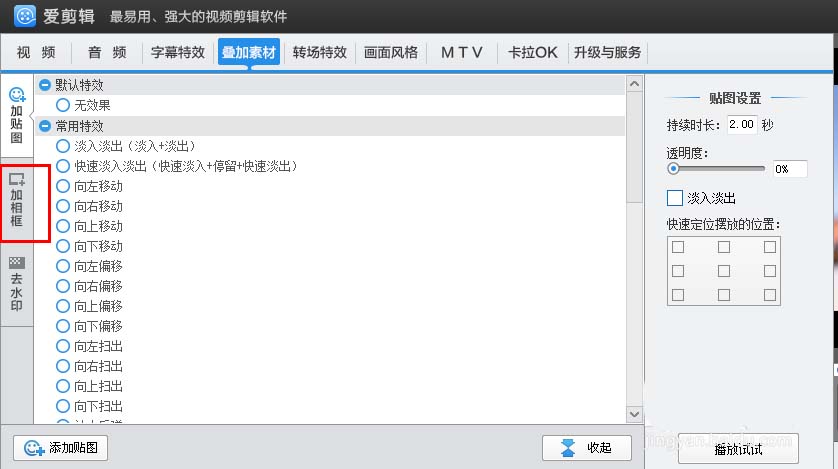
Task: Click the 播放试试 preview button
Action: [x=737, y=449]
